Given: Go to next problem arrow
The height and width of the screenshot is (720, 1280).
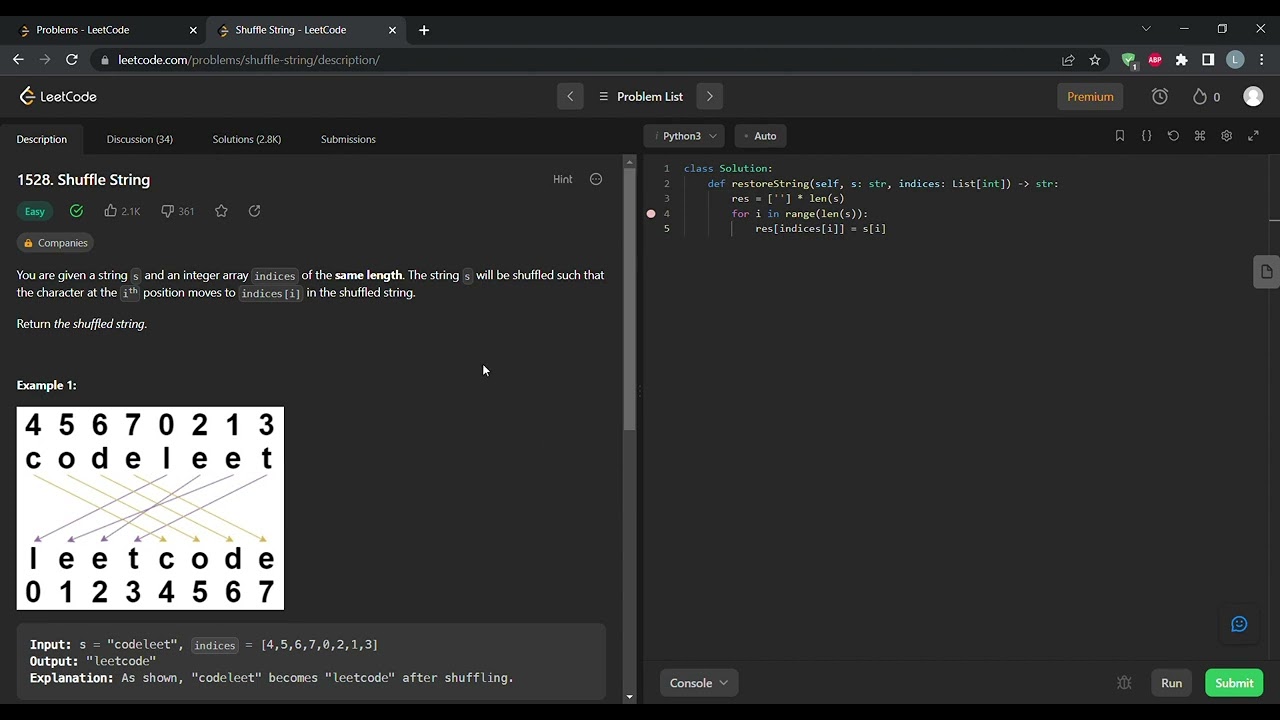Looking at the screenshot, I should (x=710, y=96).
